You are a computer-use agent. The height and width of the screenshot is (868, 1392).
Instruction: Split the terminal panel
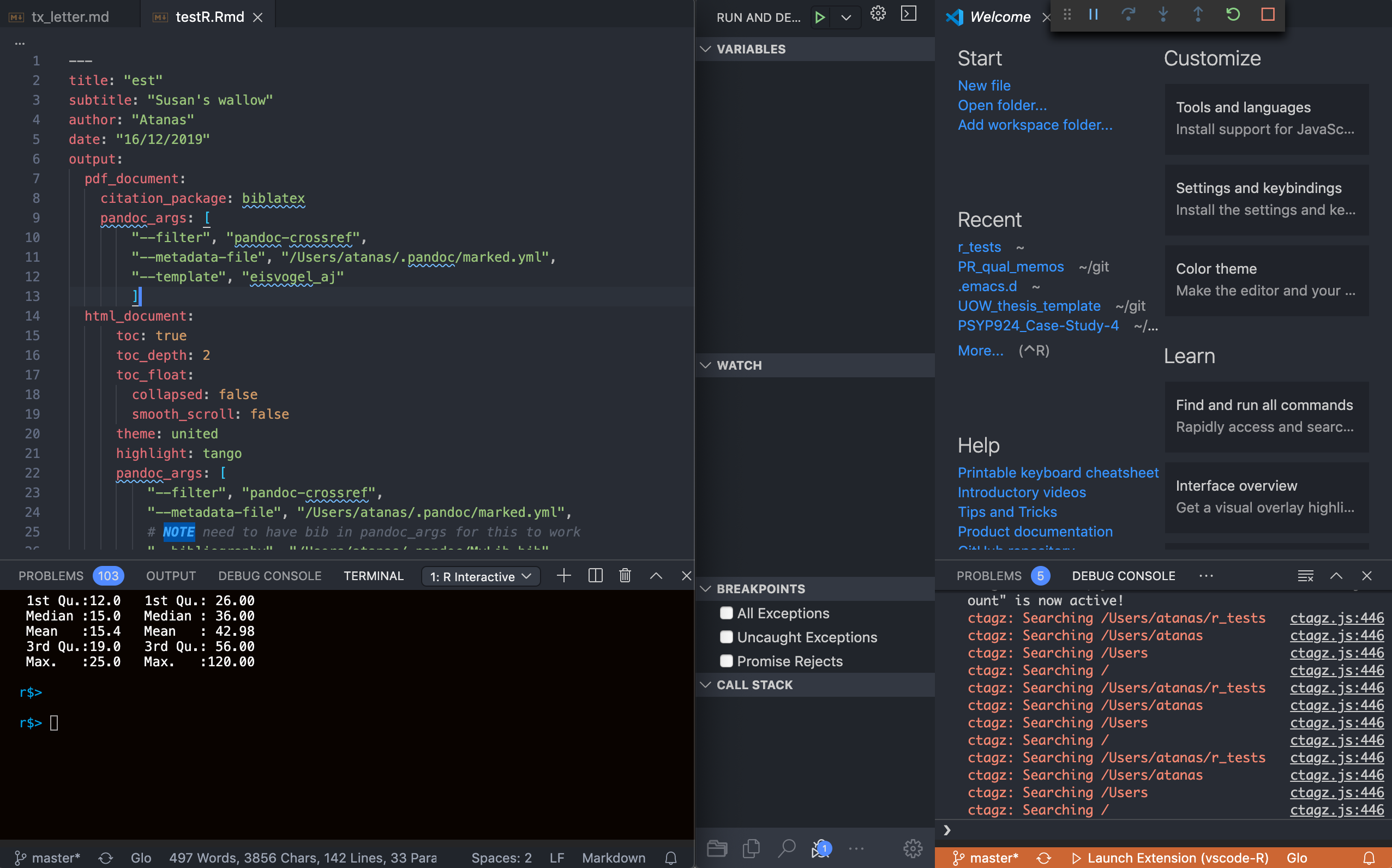point(595,576)
